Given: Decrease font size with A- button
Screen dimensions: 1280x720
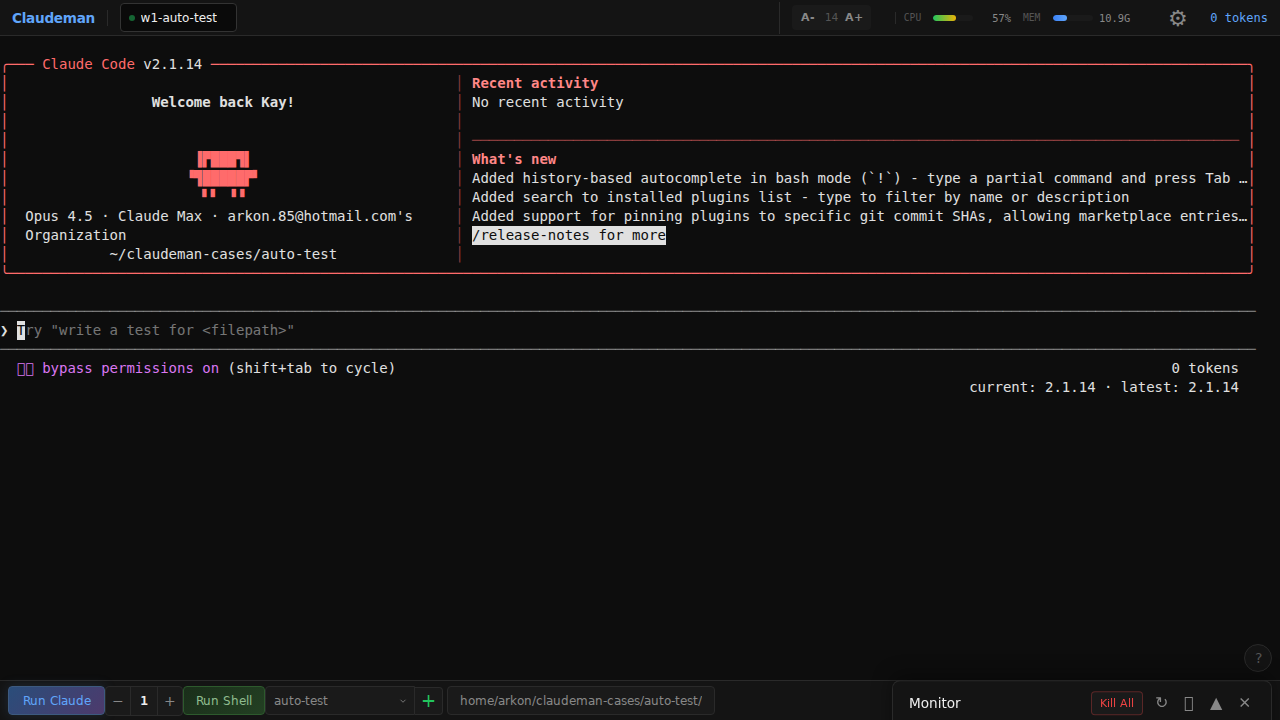Looking at the screenshot, I should (808, 17).
